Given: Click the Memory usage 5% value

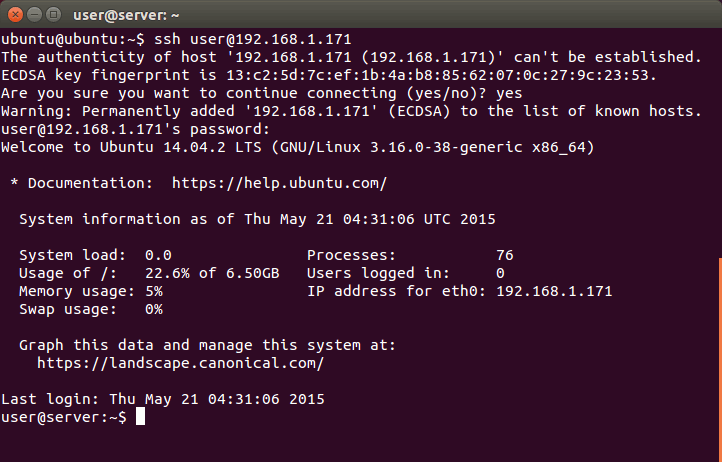Looking at the screenshot, I should (x=153, y=291).
